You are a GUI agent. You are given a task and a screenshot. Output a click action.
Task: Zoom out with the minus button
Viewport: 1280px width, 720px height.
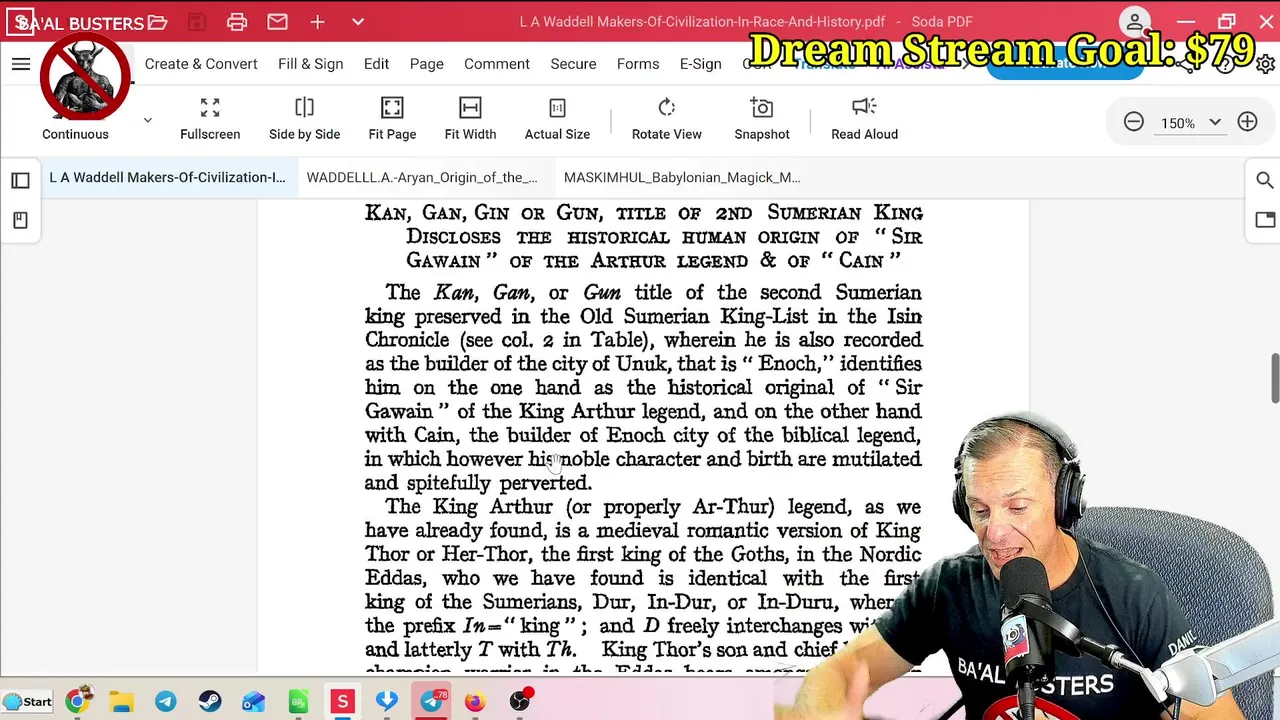pos(1133,122)
